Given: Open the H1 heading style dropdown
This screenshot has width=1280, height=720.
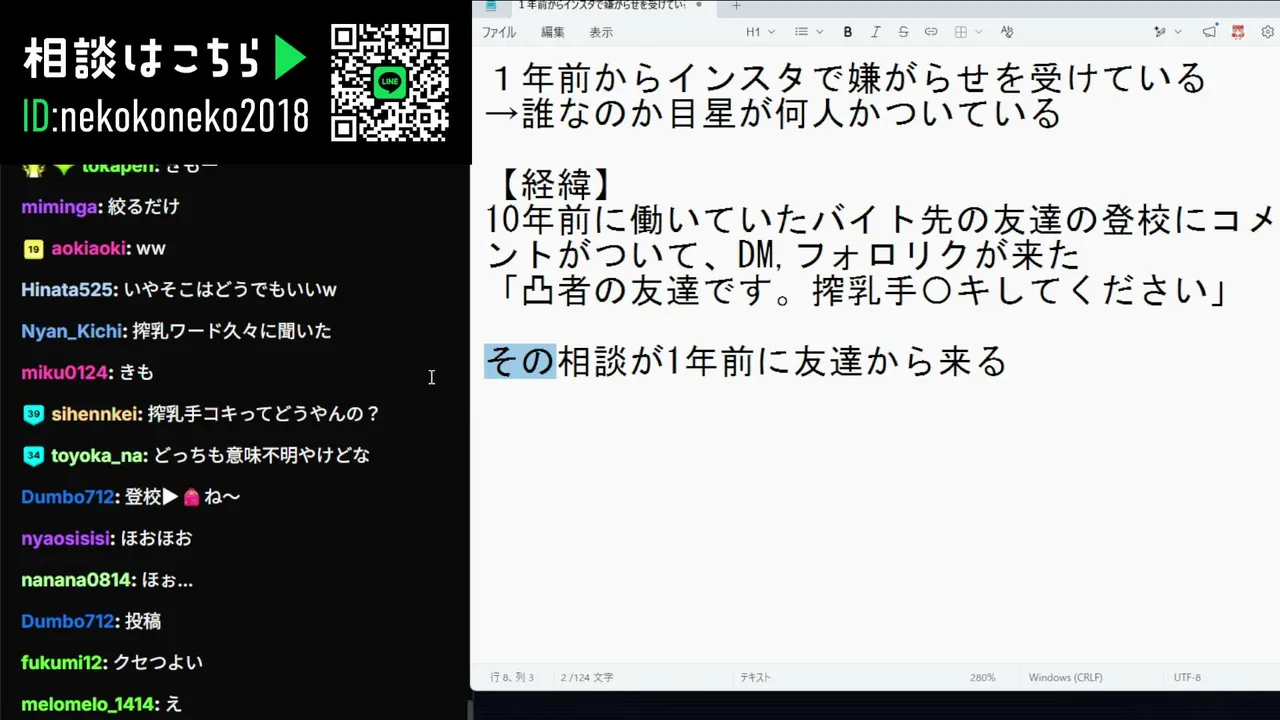Looking at the screenshot, I should coord(760,32).
